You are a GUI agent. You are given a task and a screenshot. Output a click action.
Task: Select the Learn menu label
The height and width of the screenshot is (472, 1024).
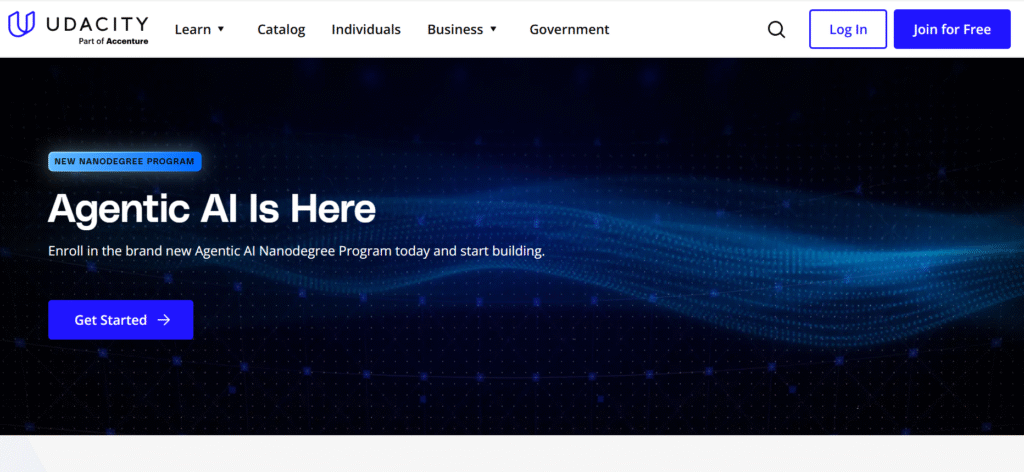[193, 29]
